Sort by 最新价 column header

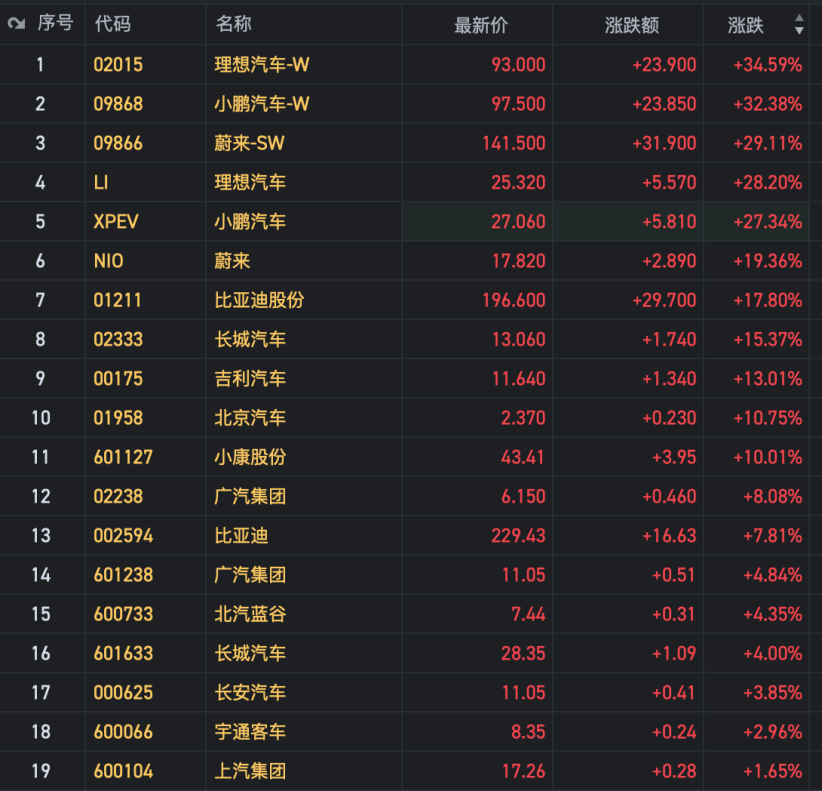click(481, 25)
